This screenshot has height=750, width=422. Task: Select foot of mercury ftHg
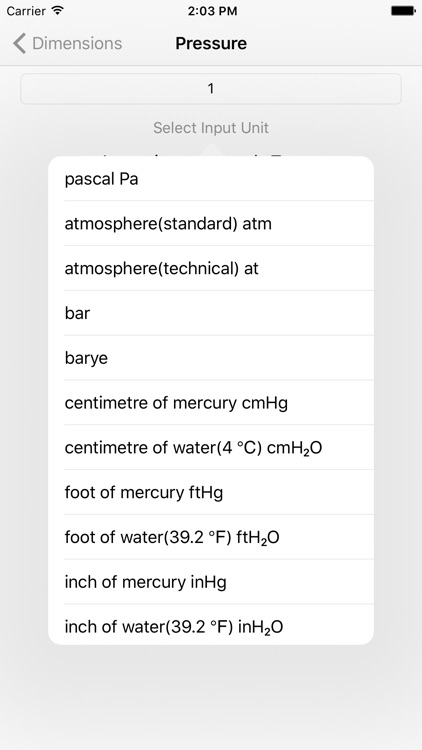(211, 492)
